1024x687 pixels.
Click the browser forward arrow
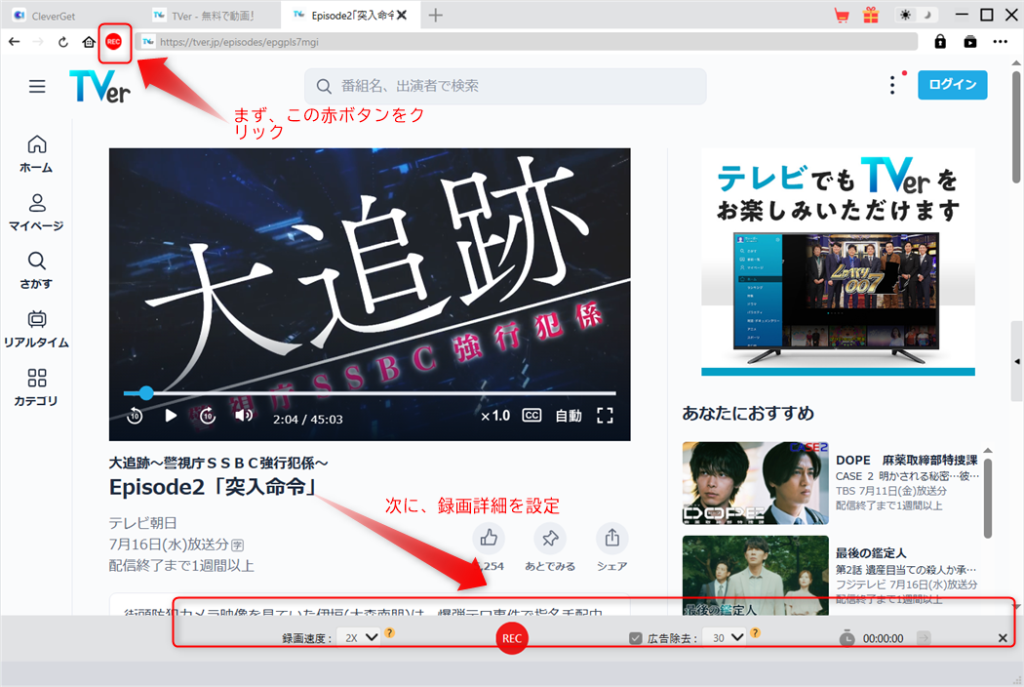point(39,42)
